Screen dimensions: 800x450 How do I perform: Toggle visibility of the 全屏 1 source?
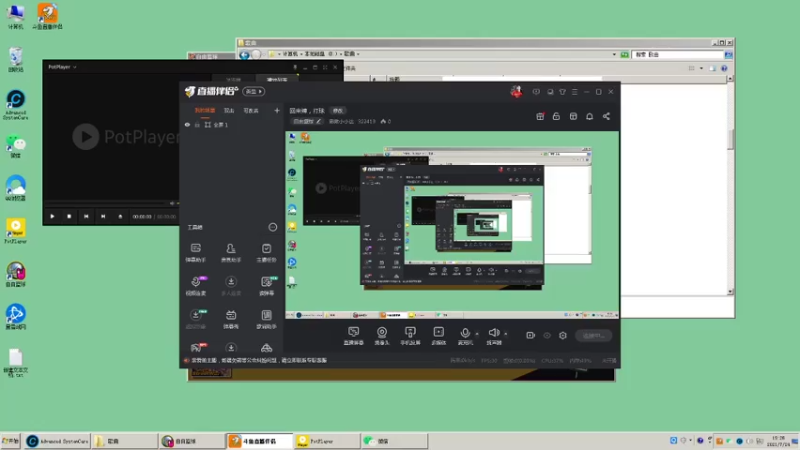[187, 124]
